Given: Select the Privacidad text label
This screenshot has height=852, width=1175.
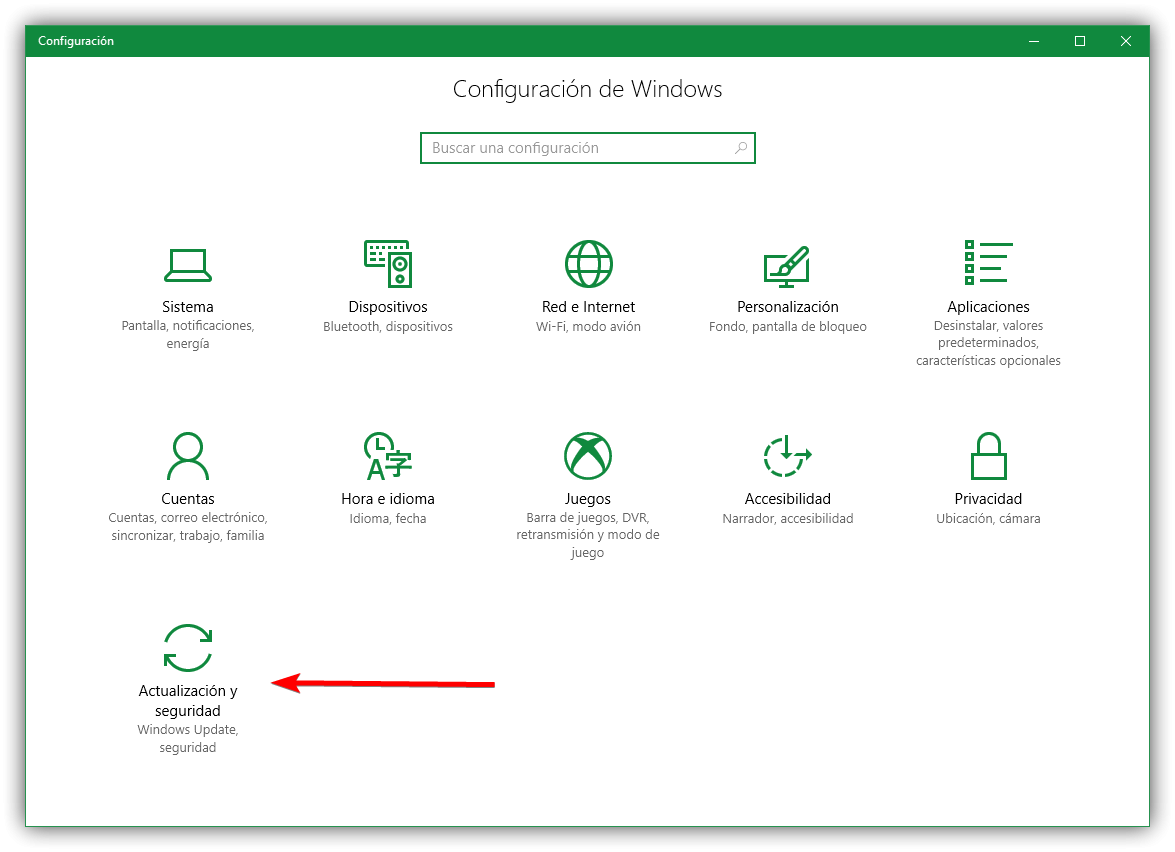Looking at the screenshot, I should click(x=987, y=499).
